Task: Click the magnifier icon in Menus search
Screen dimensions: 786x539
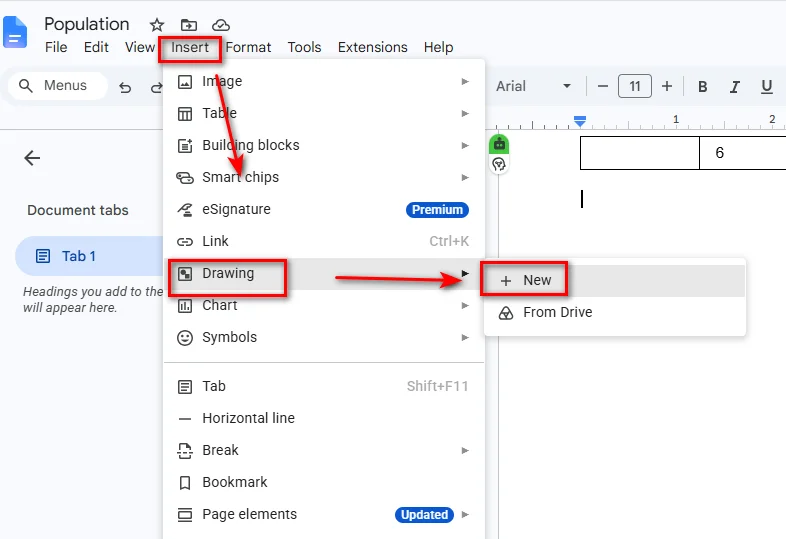Action: [26, 86]
